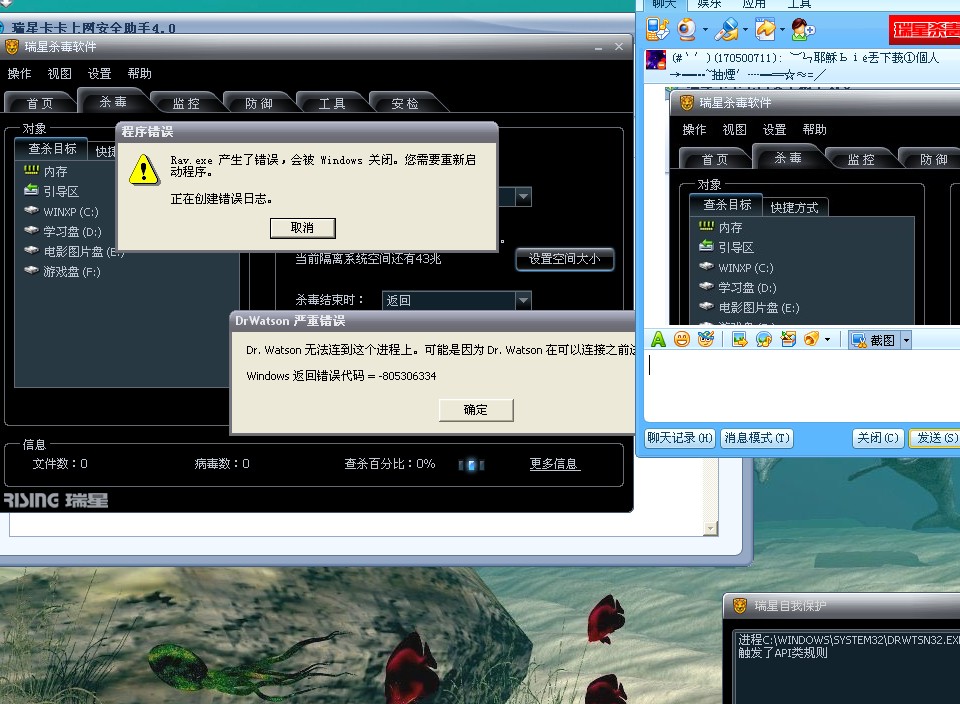Click the 瑞星卡卡上网安全助手4.0 window title
Viewport: 960px width, 704px height.
[x=94, y=28]
